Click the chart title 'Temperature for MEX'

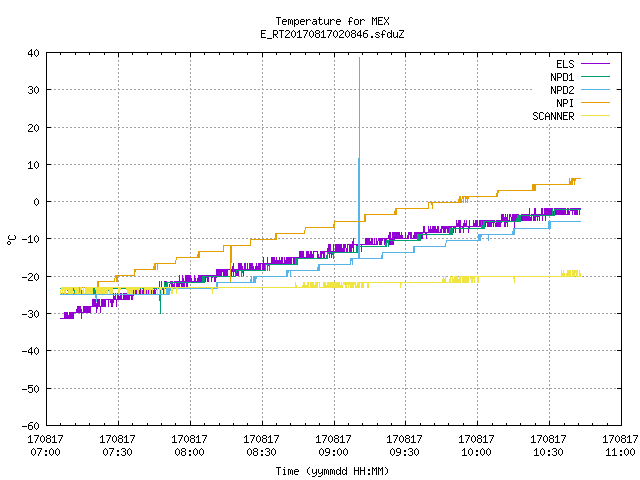point(332,21)
